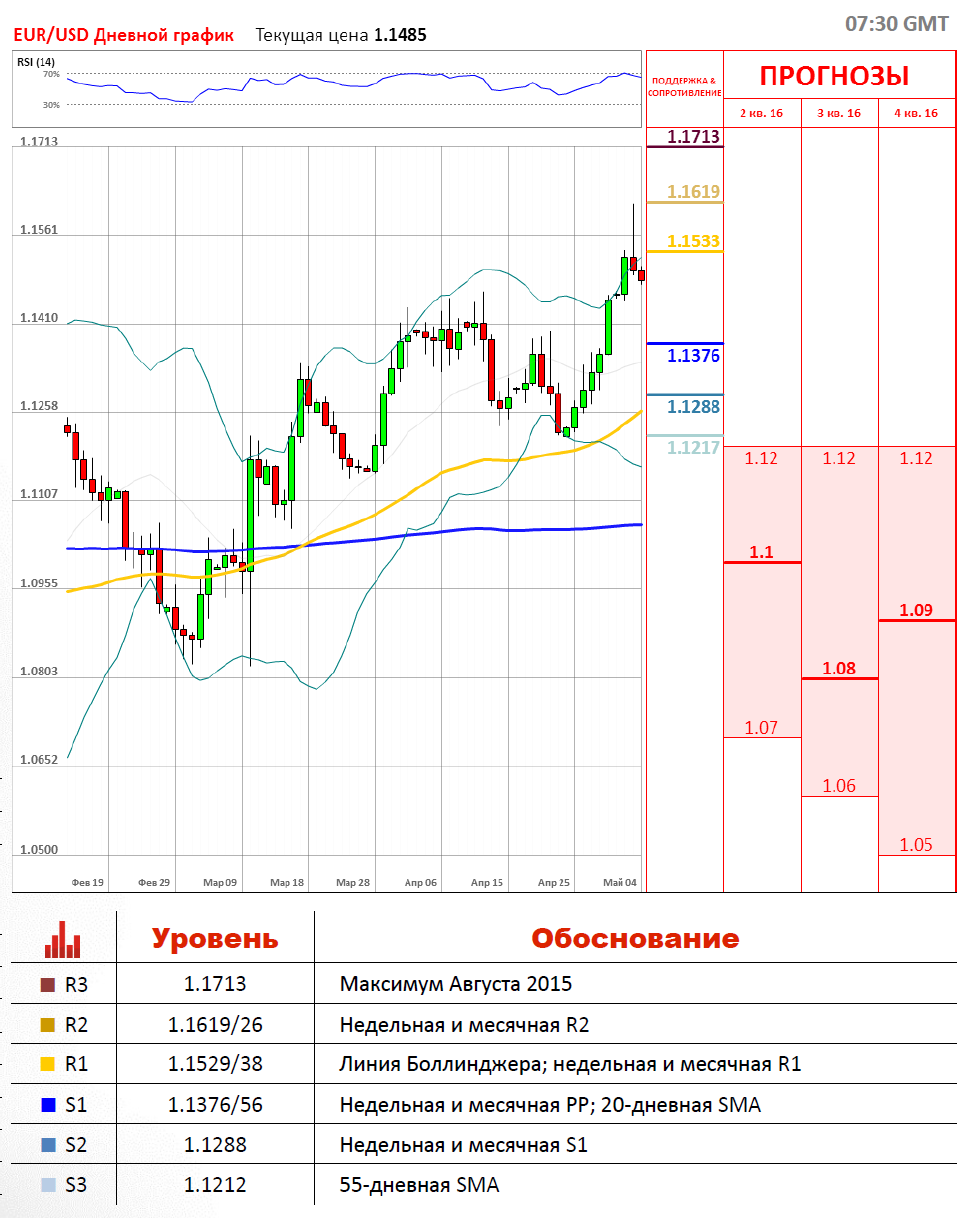Click the 1.0803 y-axis price label
Viewport: 974px width, 1218px height.
38,671
